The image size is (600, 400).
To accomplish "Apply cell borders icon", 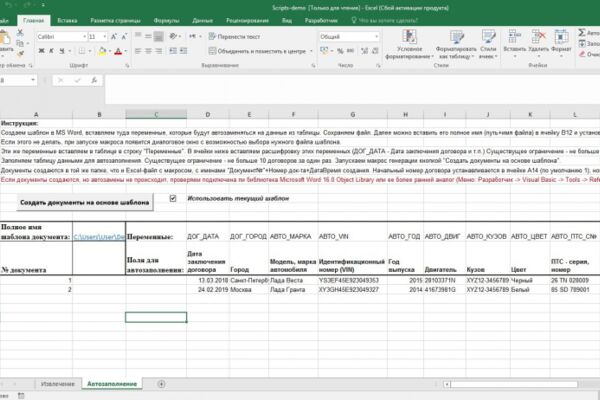I will click(82, 51).
